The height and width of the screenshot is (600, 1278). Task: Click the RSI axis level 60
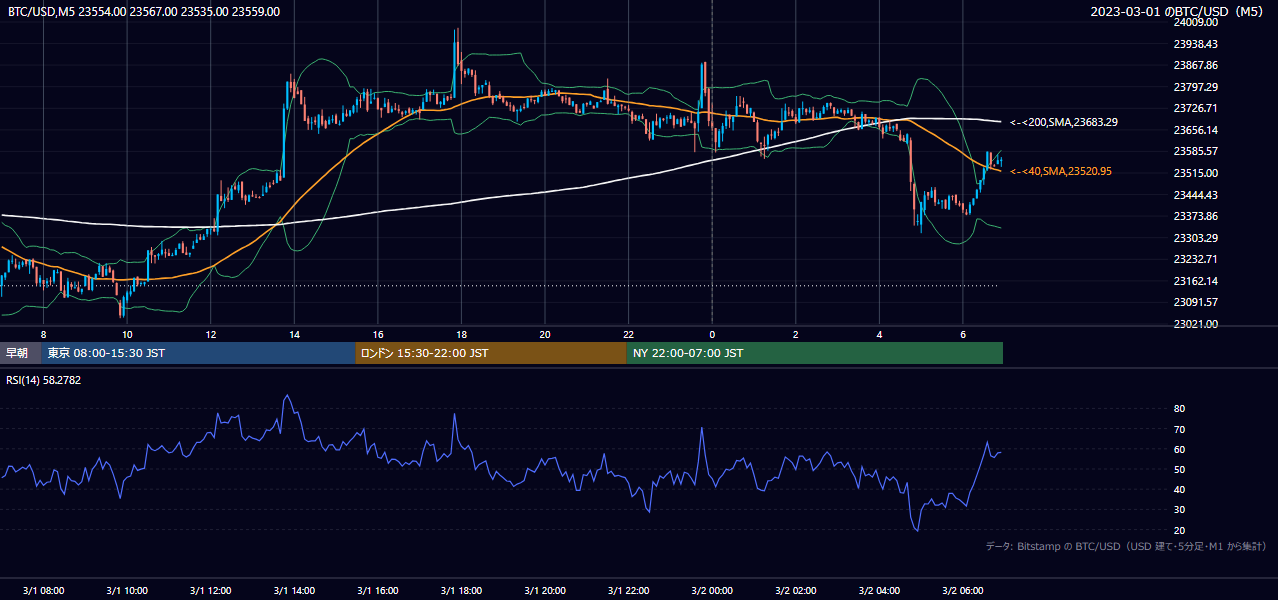tap(1179, 449)
